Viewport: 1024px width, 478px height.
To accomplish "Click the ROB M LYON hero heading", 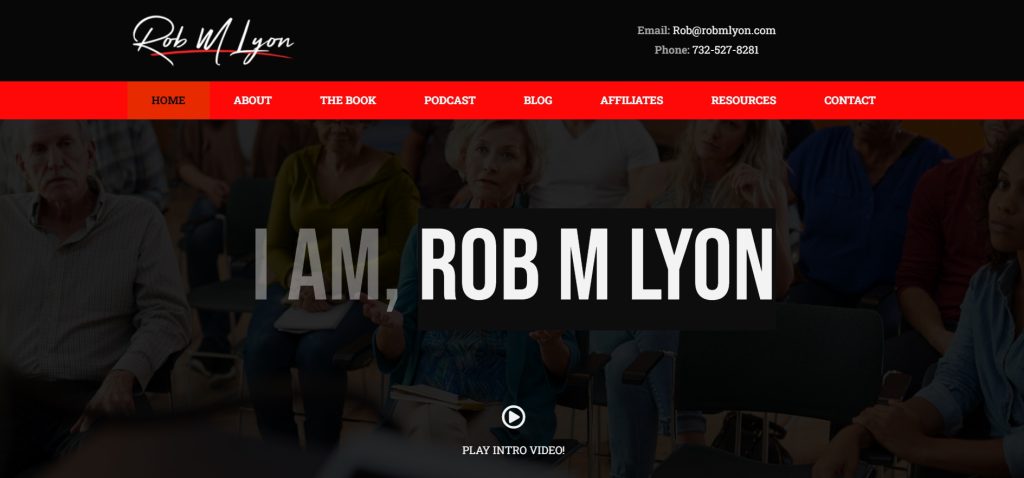I will tap(597, 264).
